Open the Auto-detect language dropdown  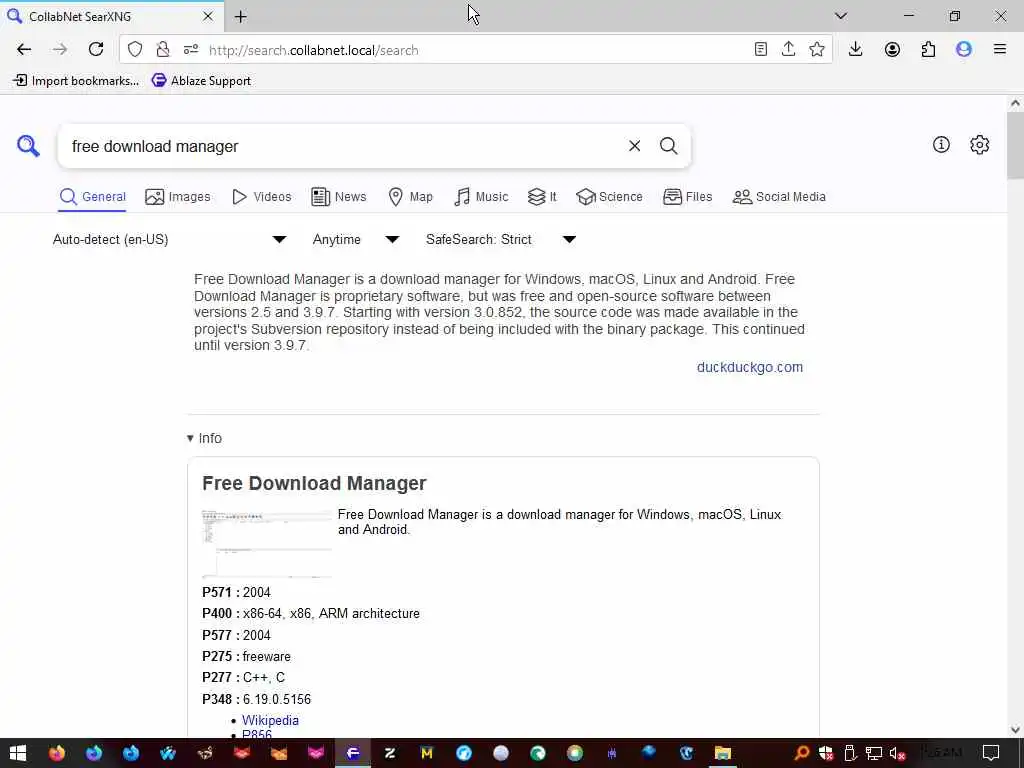coord(170,240)
